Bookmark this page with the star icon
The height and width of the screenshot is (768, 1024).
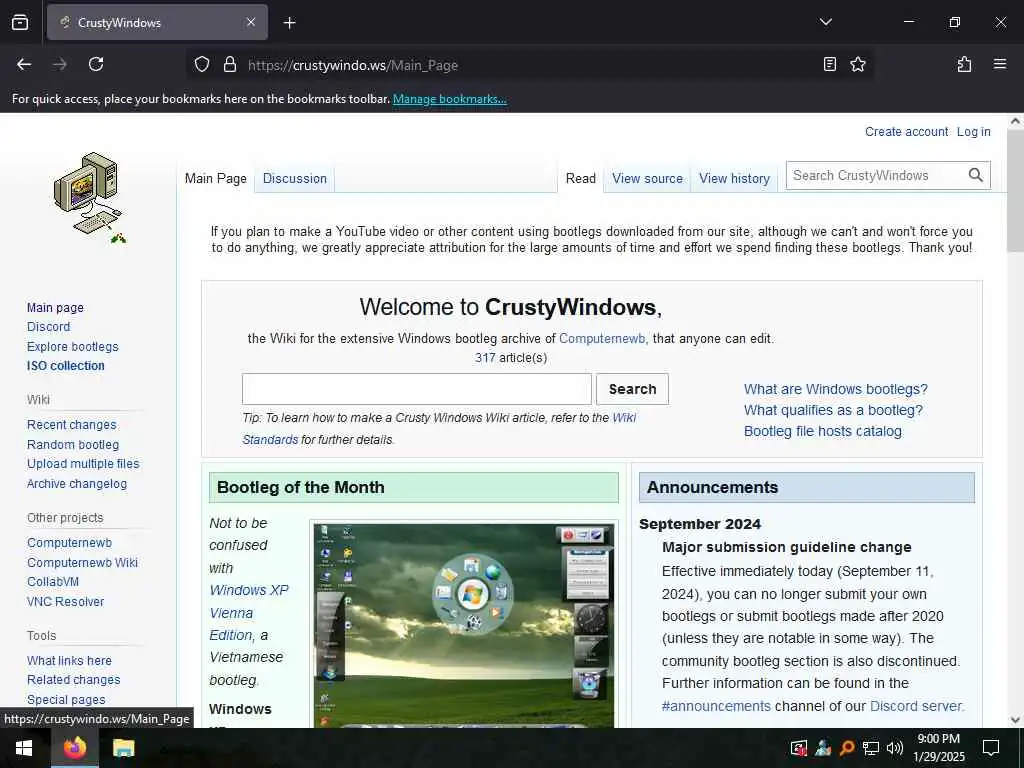857,65
